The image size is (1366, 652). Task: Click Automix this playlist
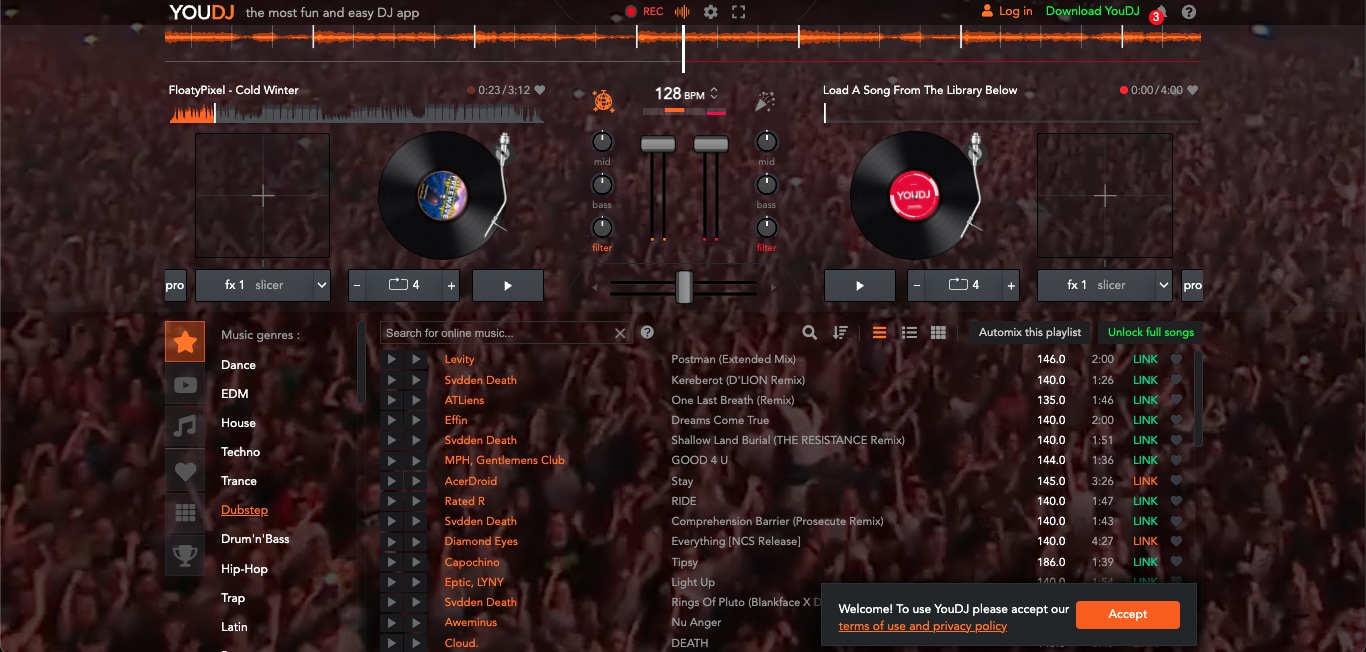click(x=1030, y=332)
